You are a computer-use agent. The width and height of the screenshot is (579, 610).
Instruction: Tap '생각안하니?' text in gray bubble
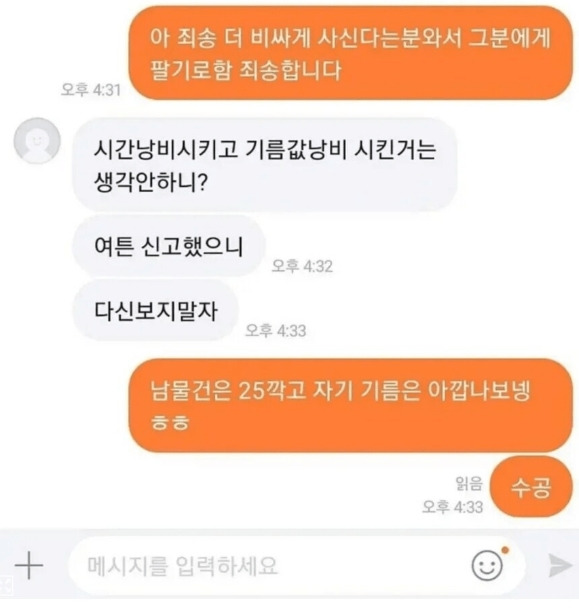(x=152, y=182)
